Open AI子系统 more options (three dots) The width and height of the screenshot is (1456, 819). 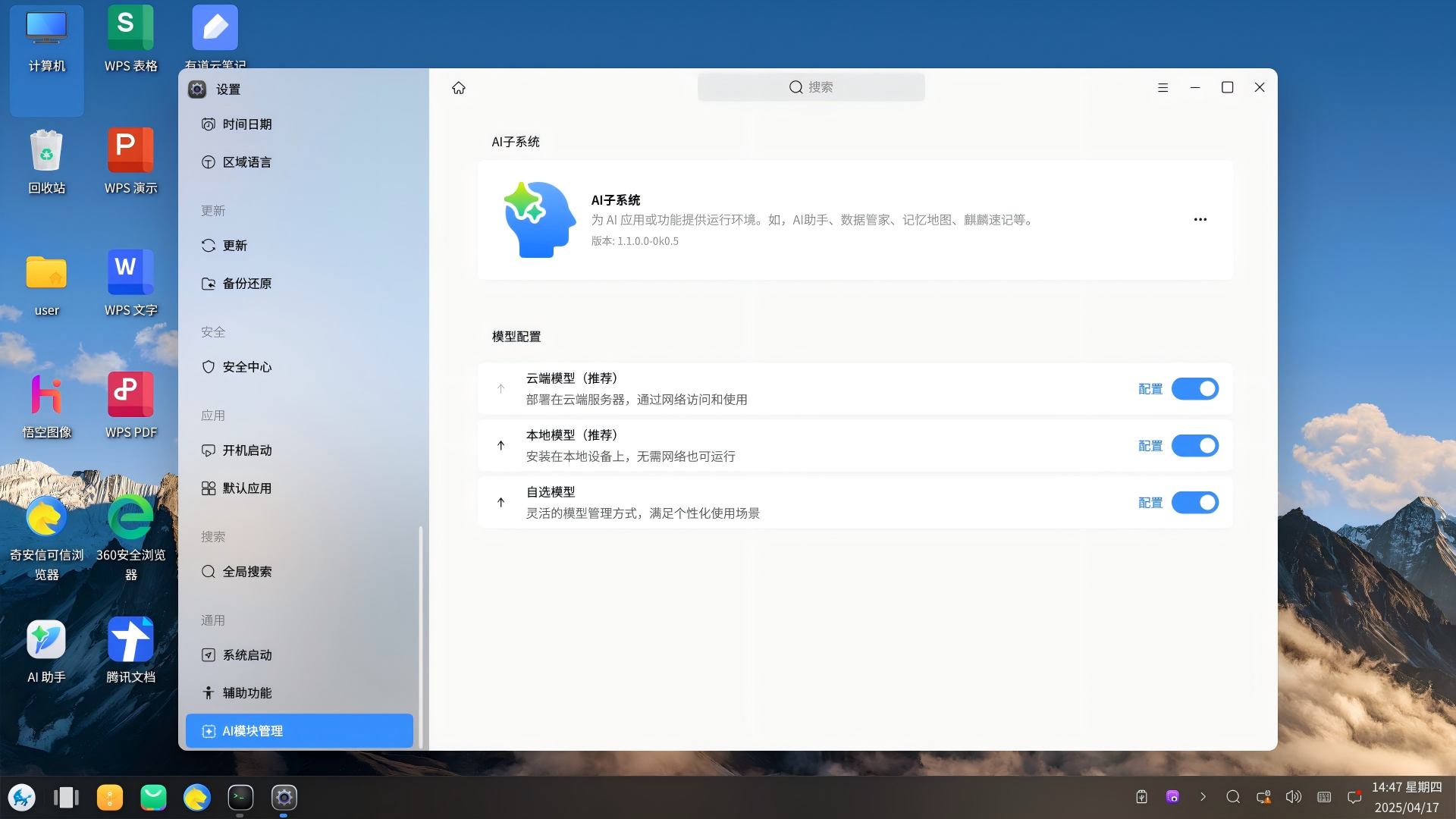[1200, 219]
